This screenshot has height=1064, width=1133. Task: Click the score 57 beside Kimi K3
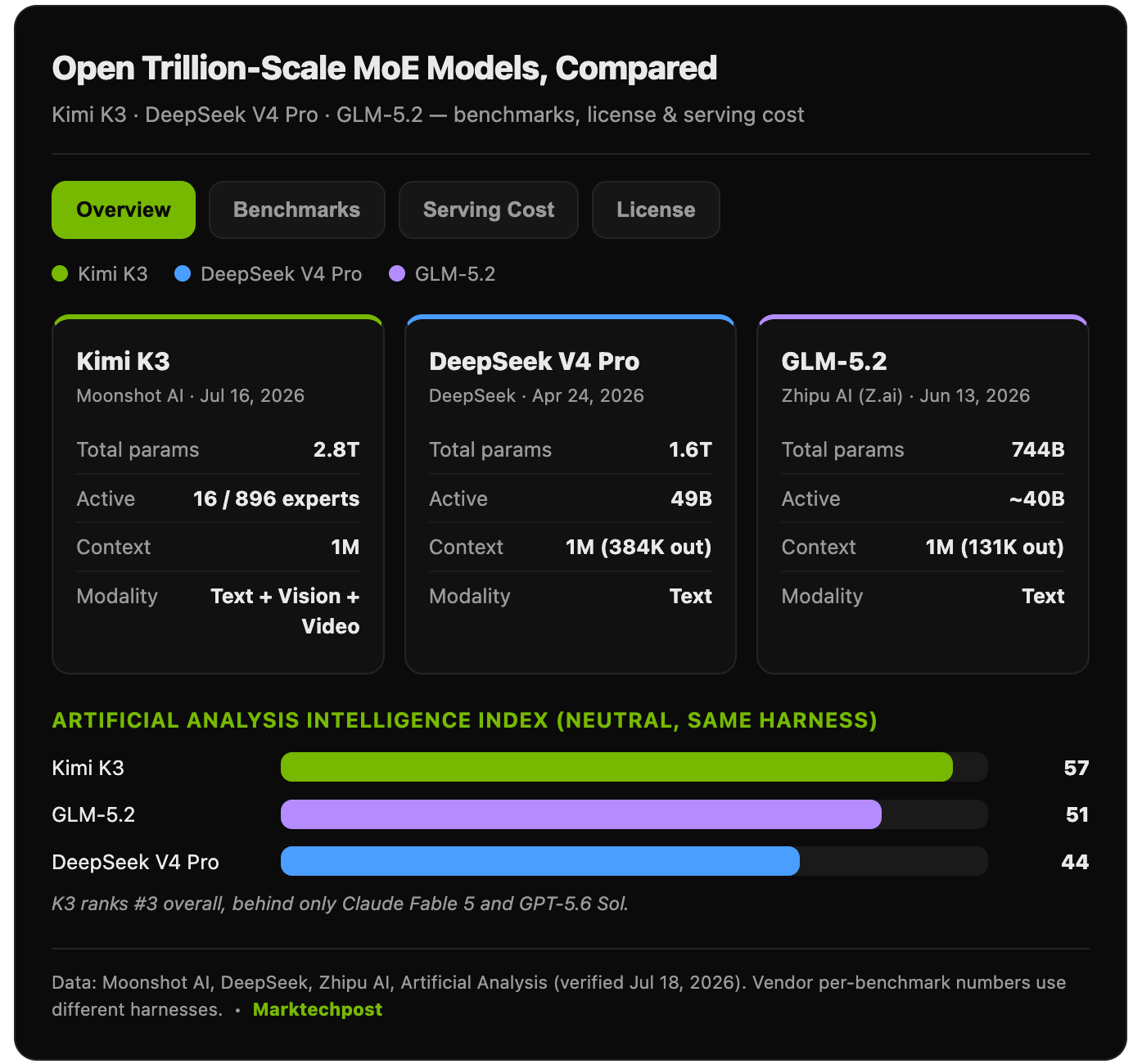coord(1076,768)
